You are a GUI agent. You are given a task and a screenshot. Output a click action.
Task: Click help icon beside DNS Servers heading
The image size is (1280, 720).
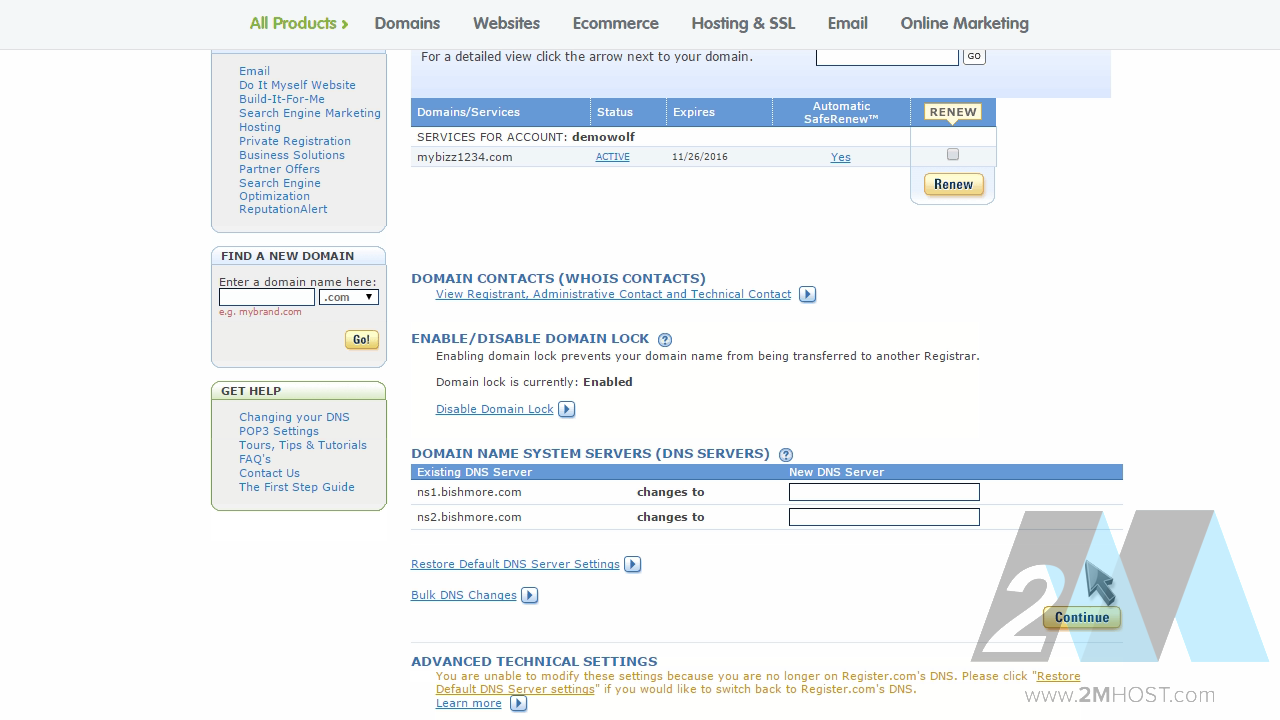(x=786, y=455)
